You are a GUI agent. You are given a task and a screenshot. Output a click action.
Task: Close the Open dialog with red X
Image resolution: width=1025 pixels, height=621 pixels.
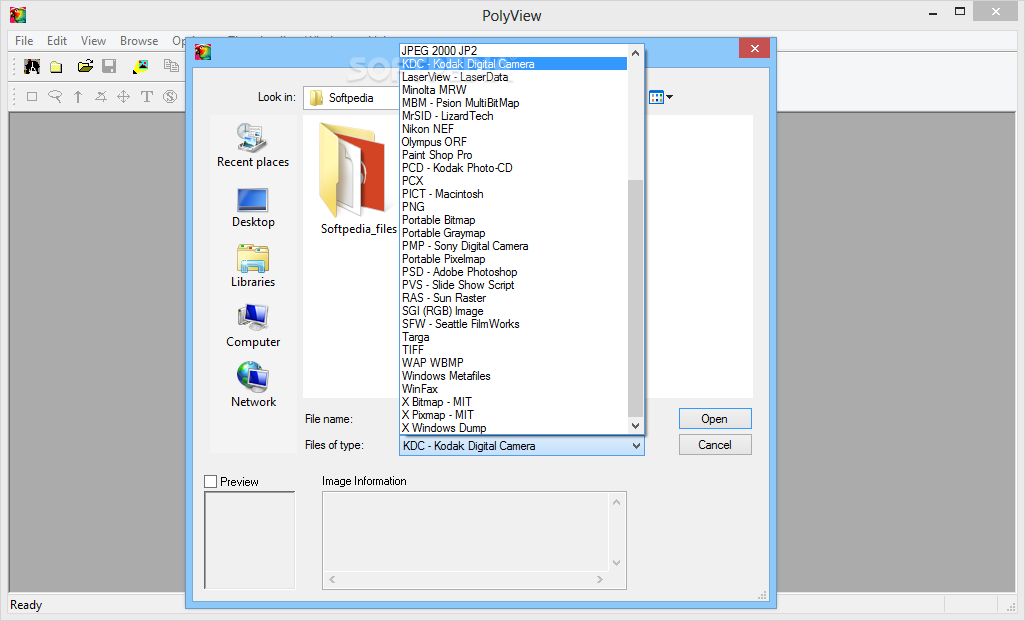(x=754, y=48)
